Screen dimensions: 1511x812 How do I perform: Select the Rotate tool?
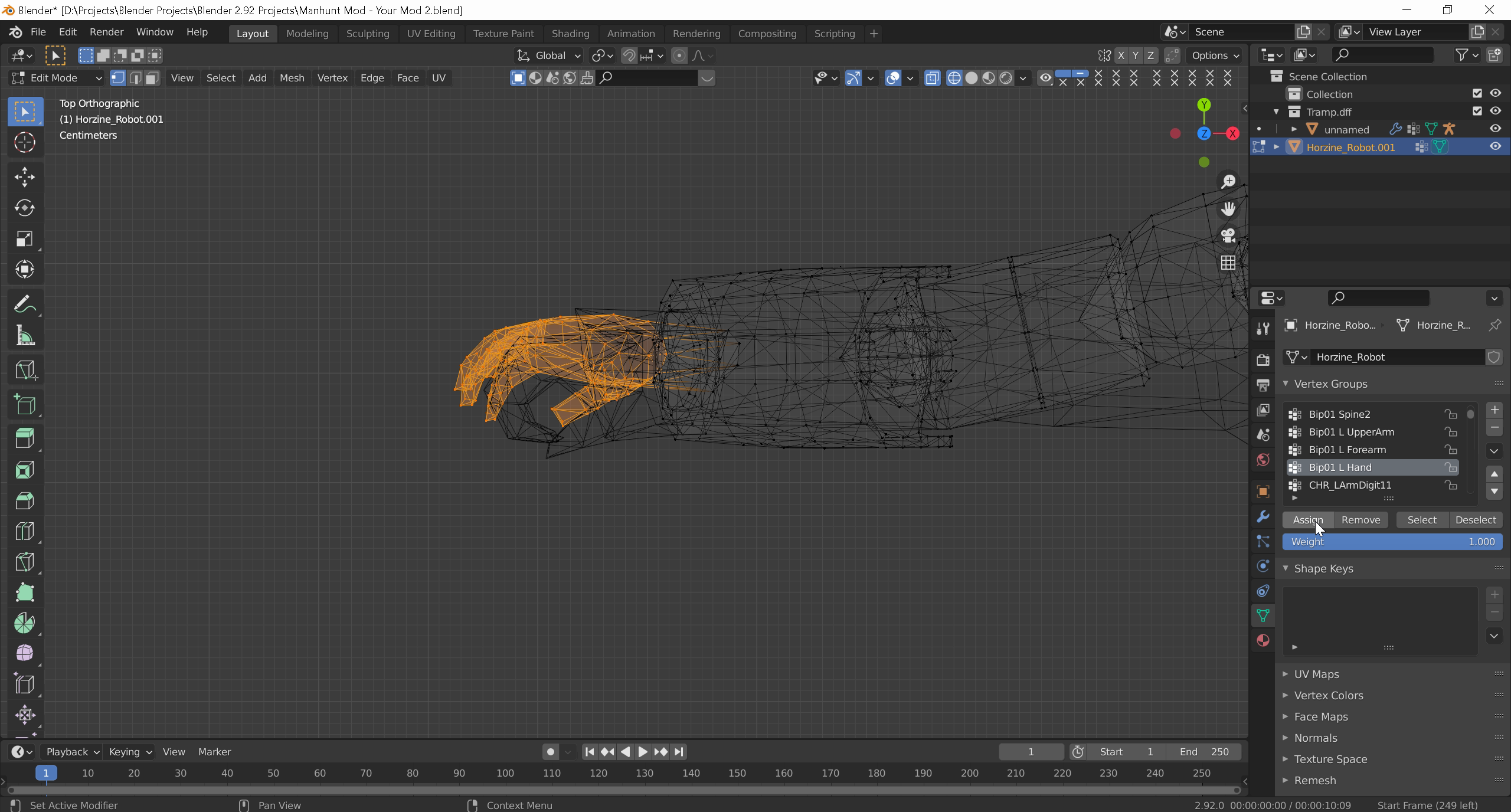click(x=24, y=208)
